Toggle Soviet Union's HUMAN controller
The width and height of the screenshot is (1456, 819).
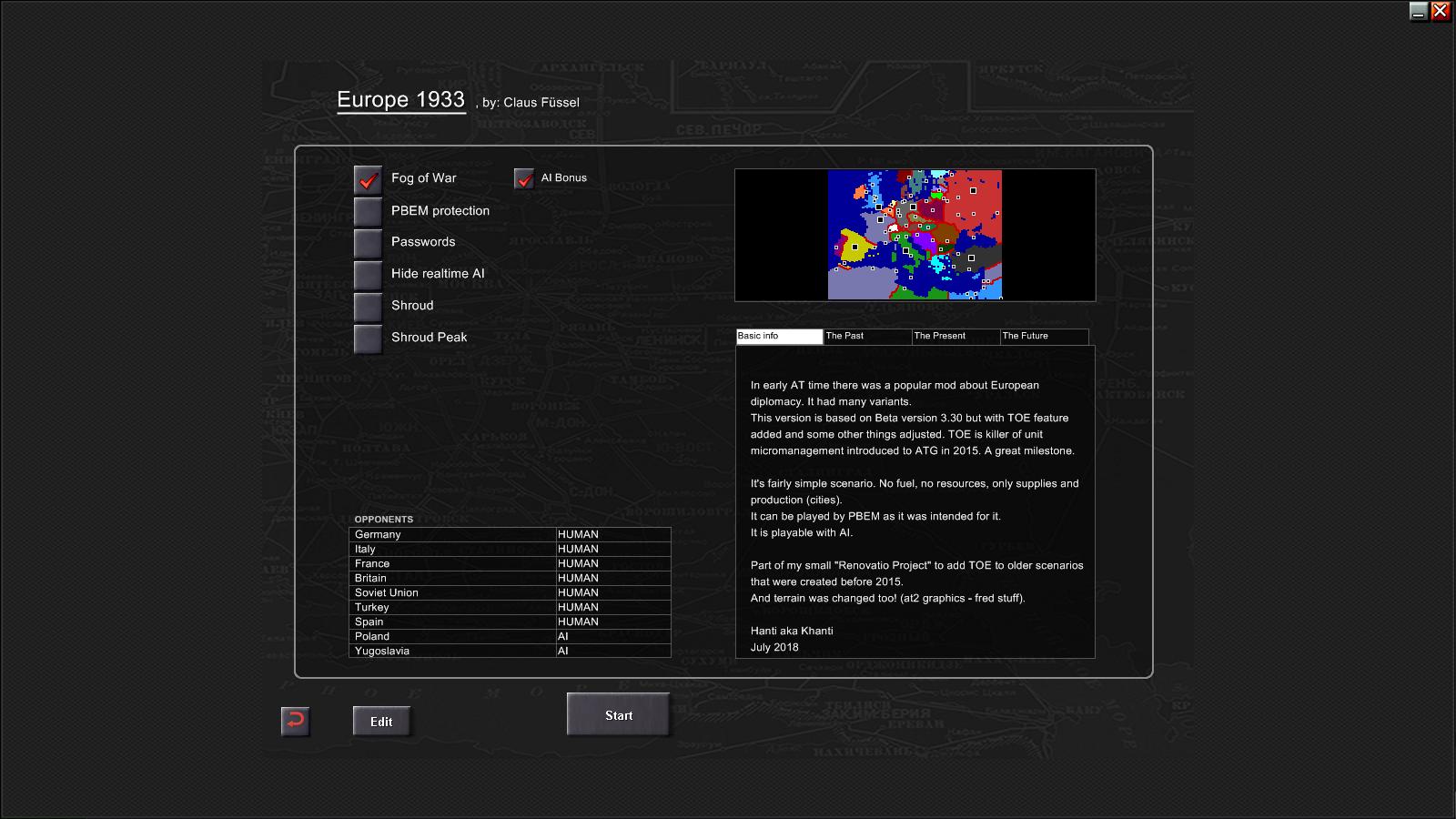point(612,593)
